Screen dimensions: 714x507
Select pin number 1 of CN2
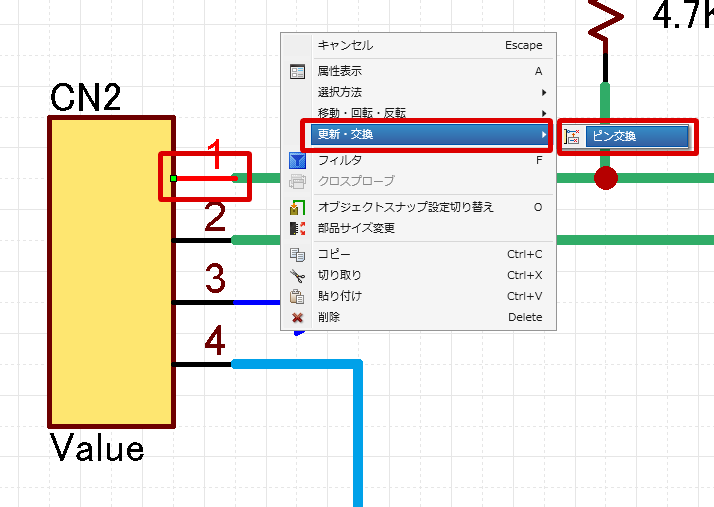click(213, 154)
